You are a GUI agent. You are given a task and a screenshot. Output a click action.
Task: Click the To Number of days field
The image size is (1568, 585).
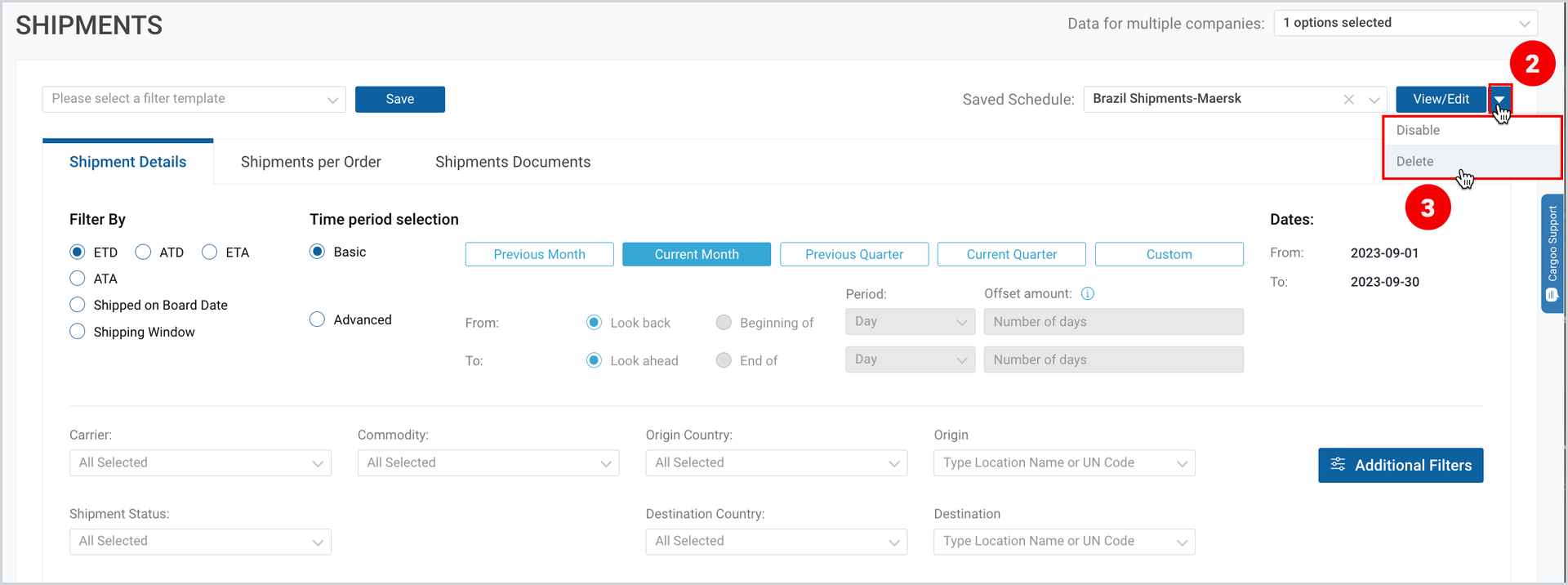click(x=1114, y=359)
